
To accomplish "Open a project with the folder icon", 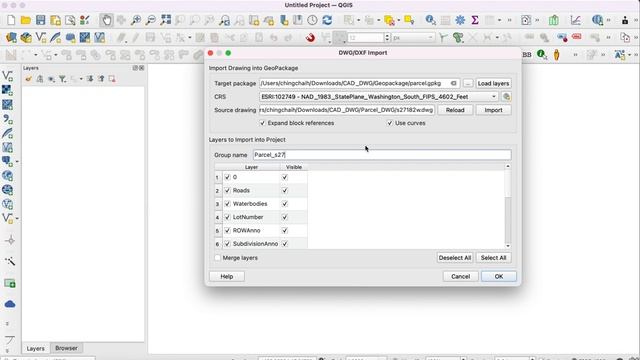I will pyautogui.click(x=26, y=20).
